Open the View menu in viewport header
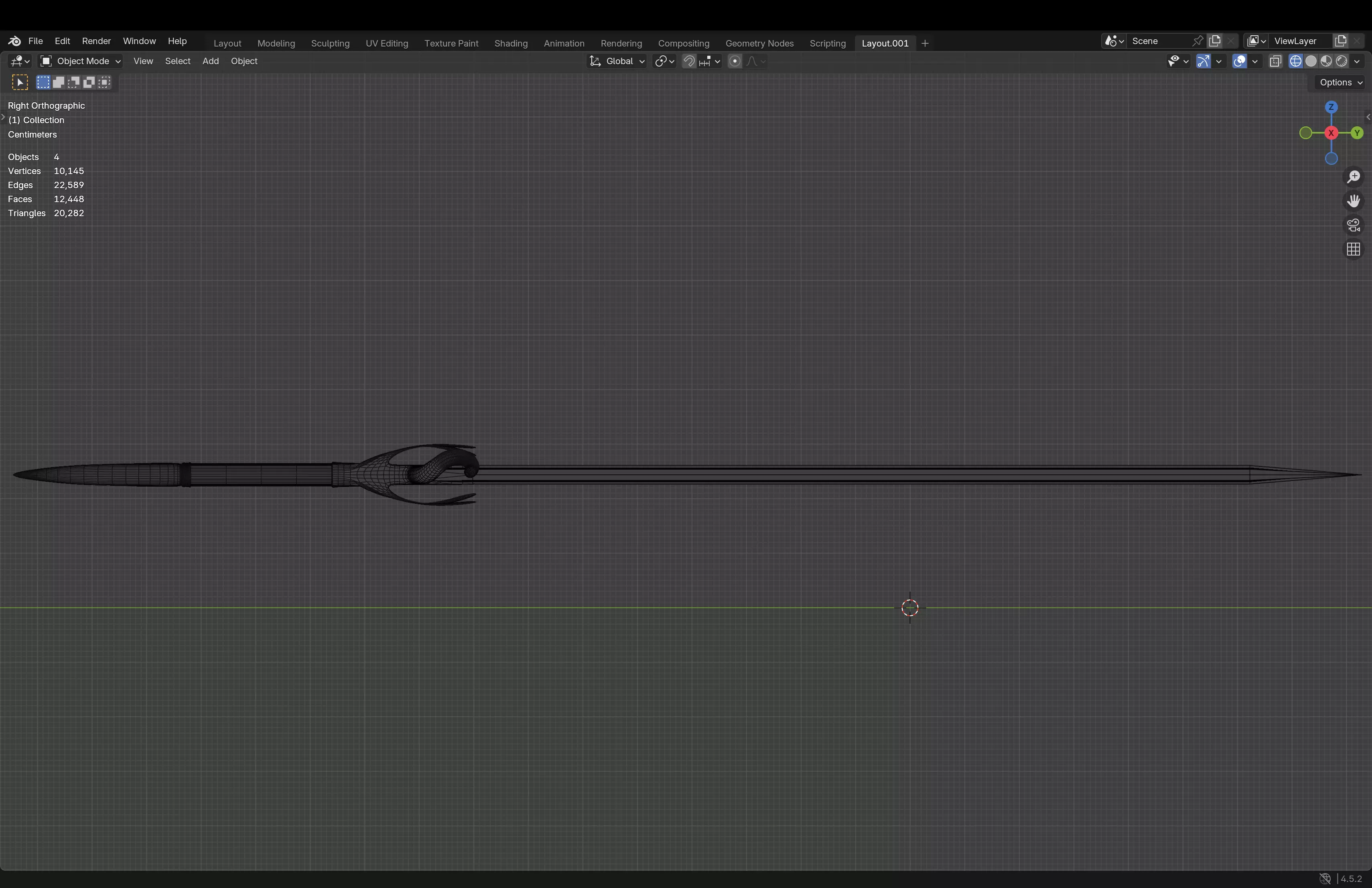 pyautogui.click(x=143, y=61)
